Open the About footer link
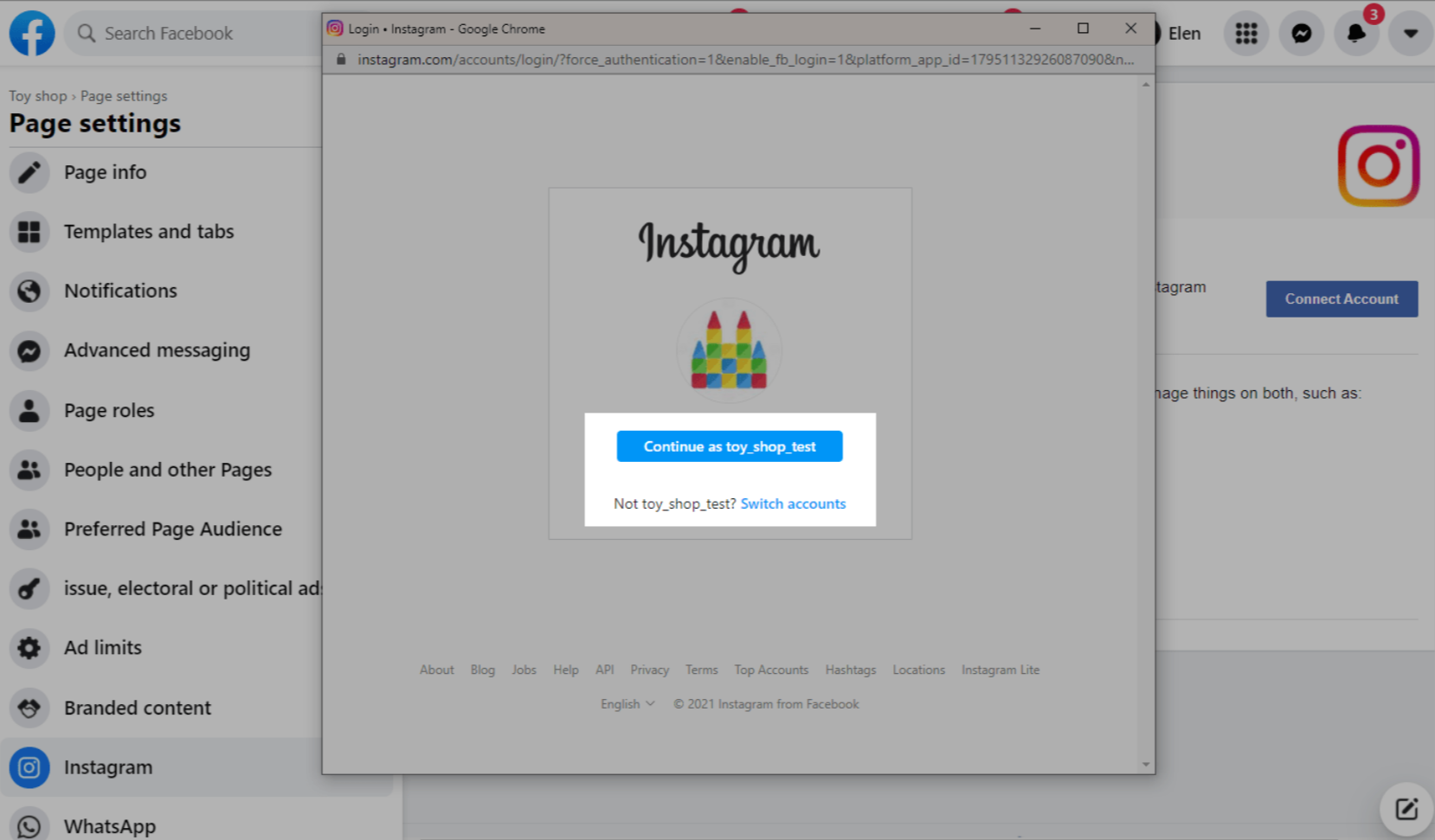 [436, 670]
